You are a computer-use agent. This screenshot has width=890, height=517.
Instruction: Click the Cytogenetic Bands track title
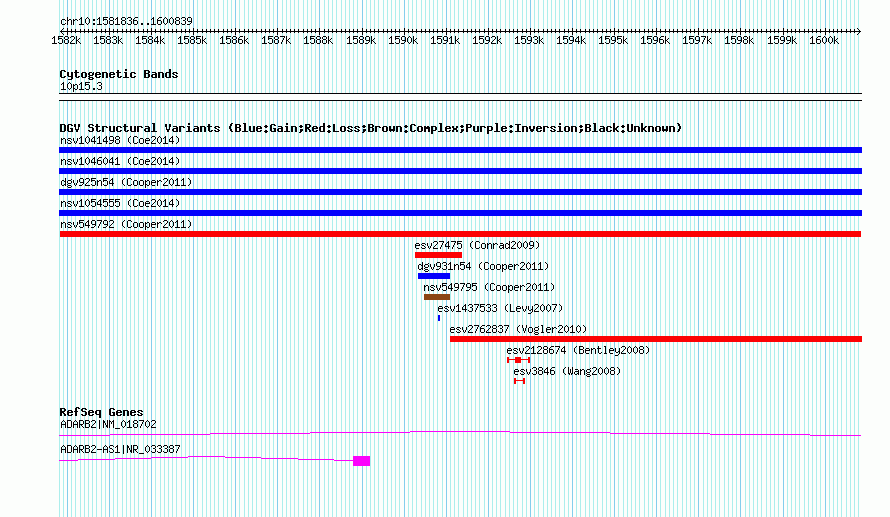tap(119, 74)
